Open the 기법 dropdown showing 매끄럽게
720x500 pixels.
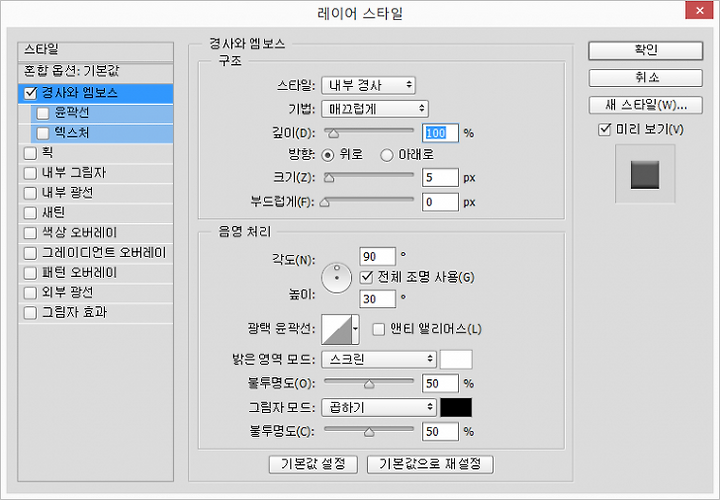(375, 109)
